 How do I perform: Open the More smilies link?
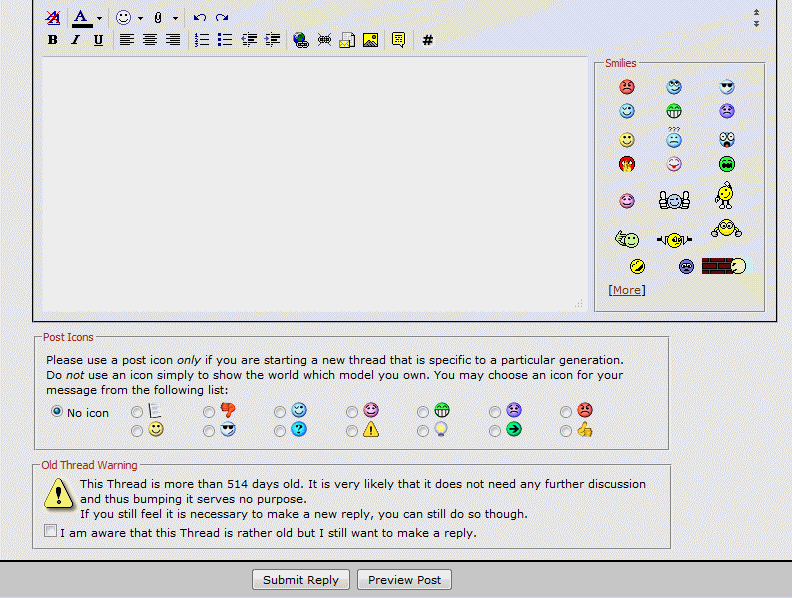click(627, 290)
